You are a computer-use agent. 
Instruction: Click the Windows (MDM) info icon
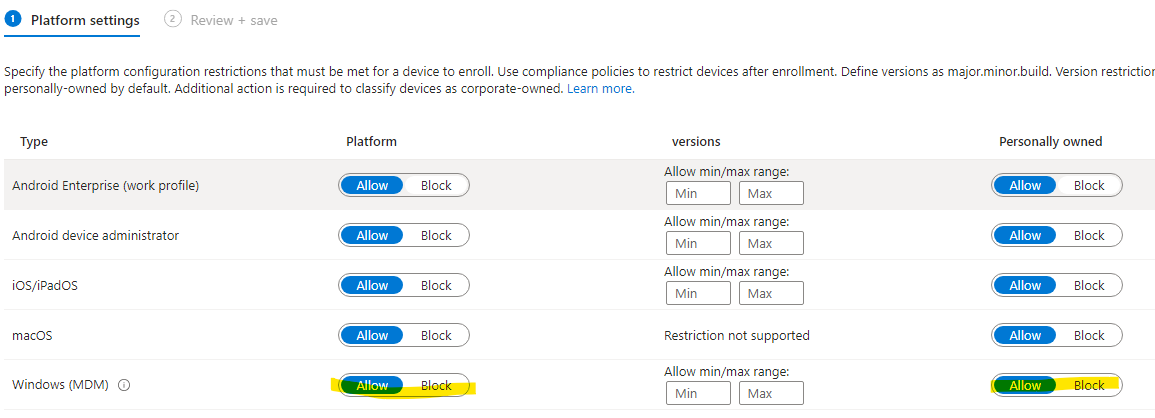pyautogui.click(x=124, y=385)
